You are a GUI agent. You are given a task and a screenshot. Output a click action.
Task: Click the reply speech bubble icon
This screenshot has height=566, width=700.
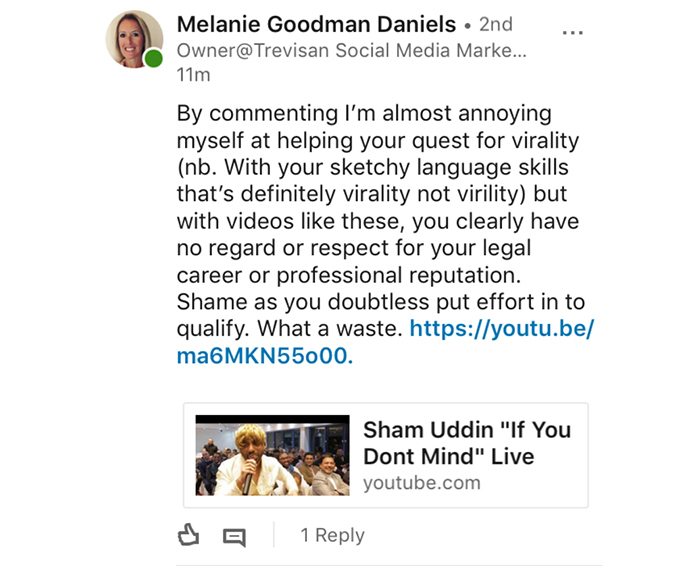click(234, 537)
